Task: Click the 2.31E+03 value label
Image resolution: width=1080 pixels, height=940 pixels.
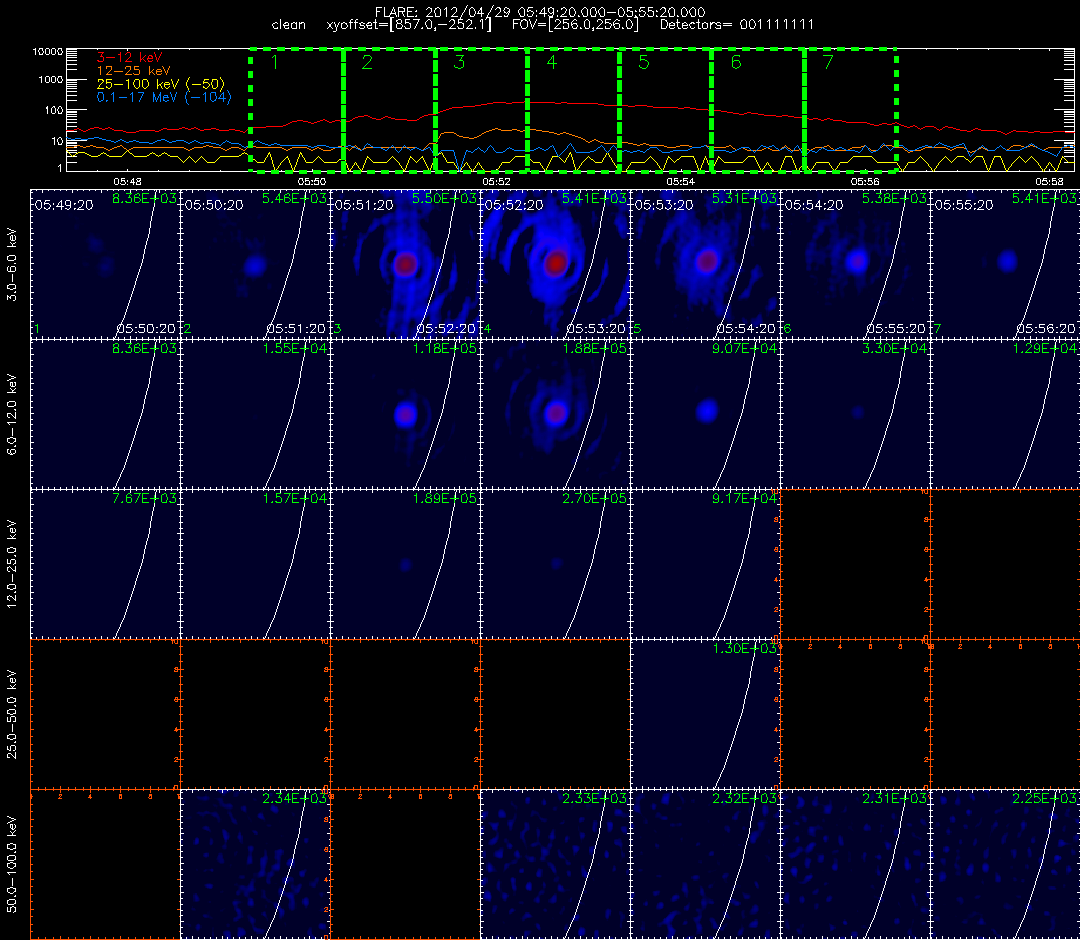Action: (x=894, y=798)
